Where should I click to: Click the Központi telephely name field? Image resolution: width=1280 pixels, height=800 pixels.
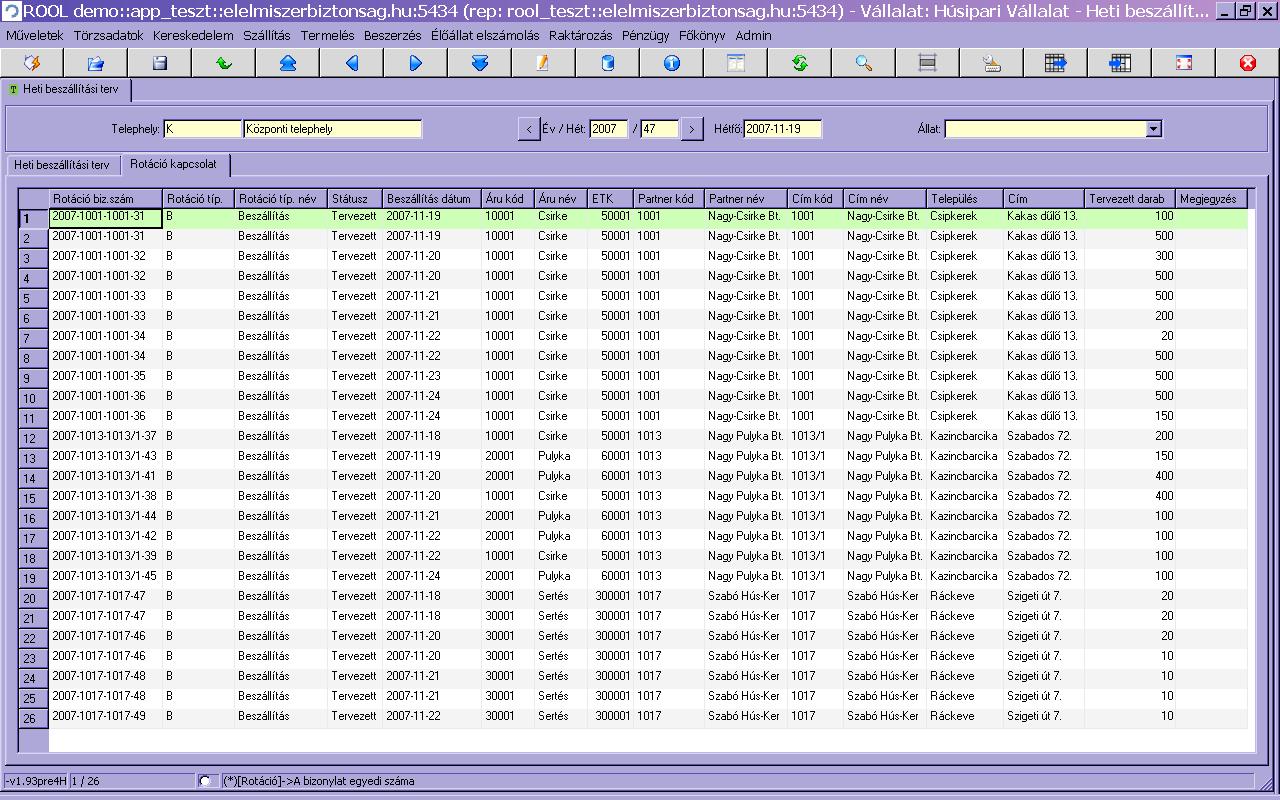[x=333, y=129]
